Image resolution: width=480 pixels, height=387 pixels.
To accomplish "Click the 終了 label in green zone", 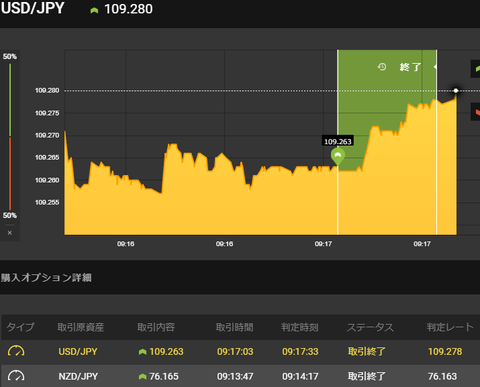I will (410, 67).
